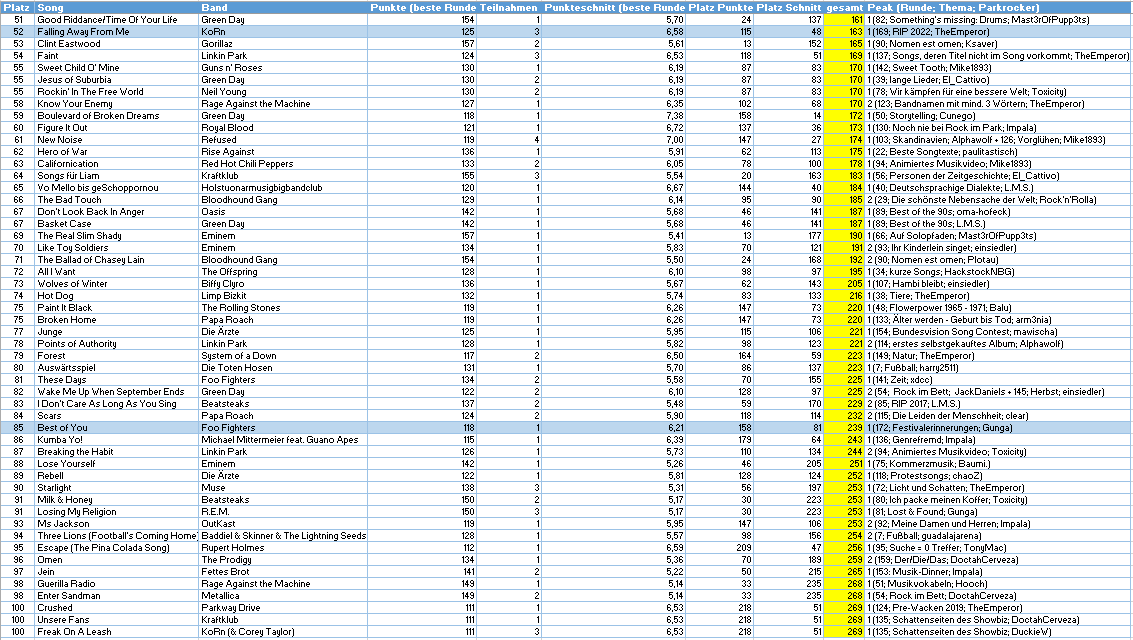Select the band cell 'Holstuonarmusigbigbandclub'
This screenshot has width=1133, height=640.
[x=283, y=188]
